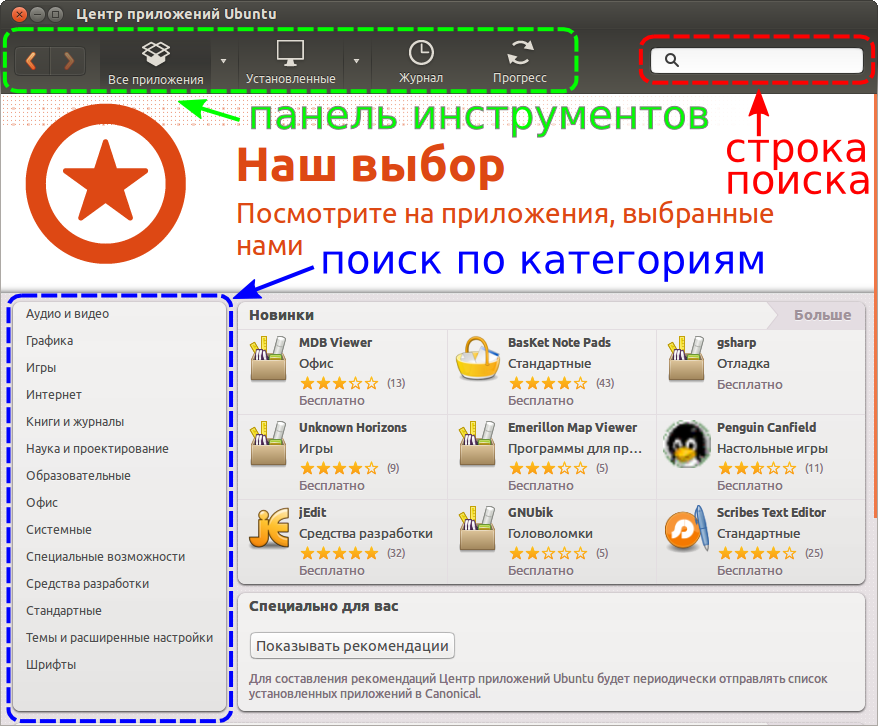Click the GNUbik two-star rating

[548, 554]
